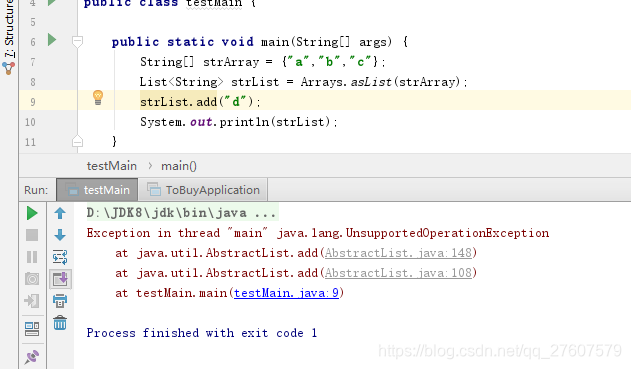Run main method from line 6 gutter

(x=52, y=40)
